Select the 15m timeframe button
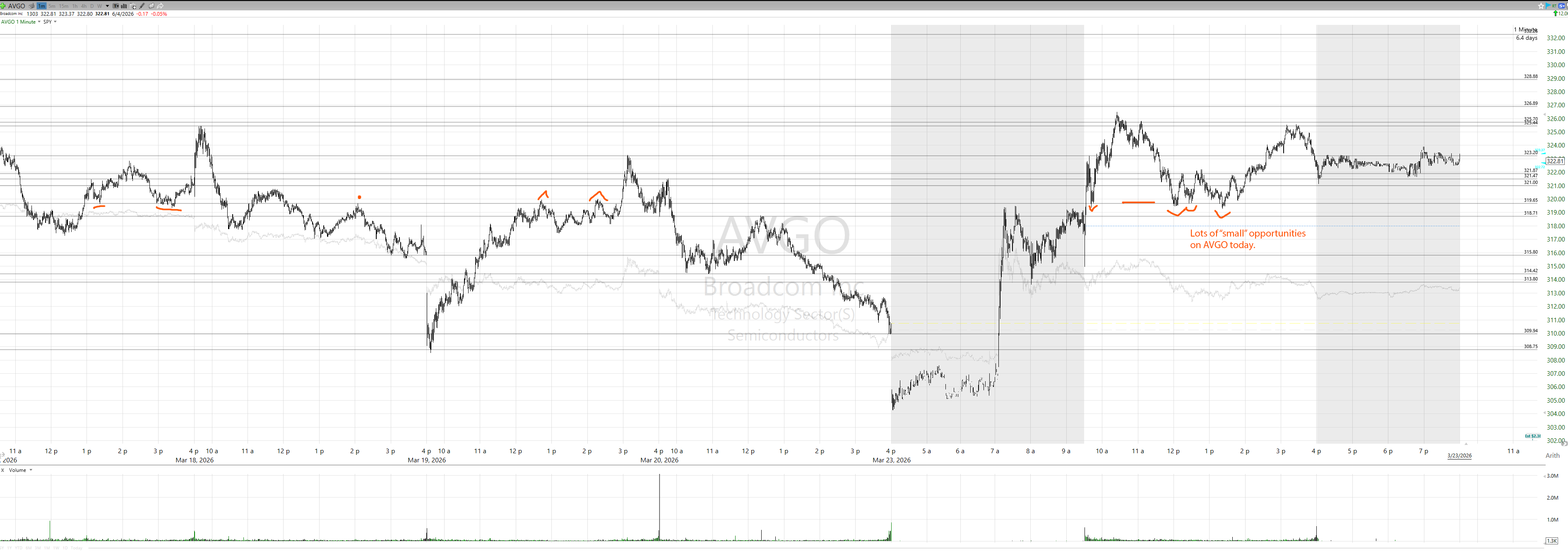This screenshot has height=551, width=1568. click(63, 6)
